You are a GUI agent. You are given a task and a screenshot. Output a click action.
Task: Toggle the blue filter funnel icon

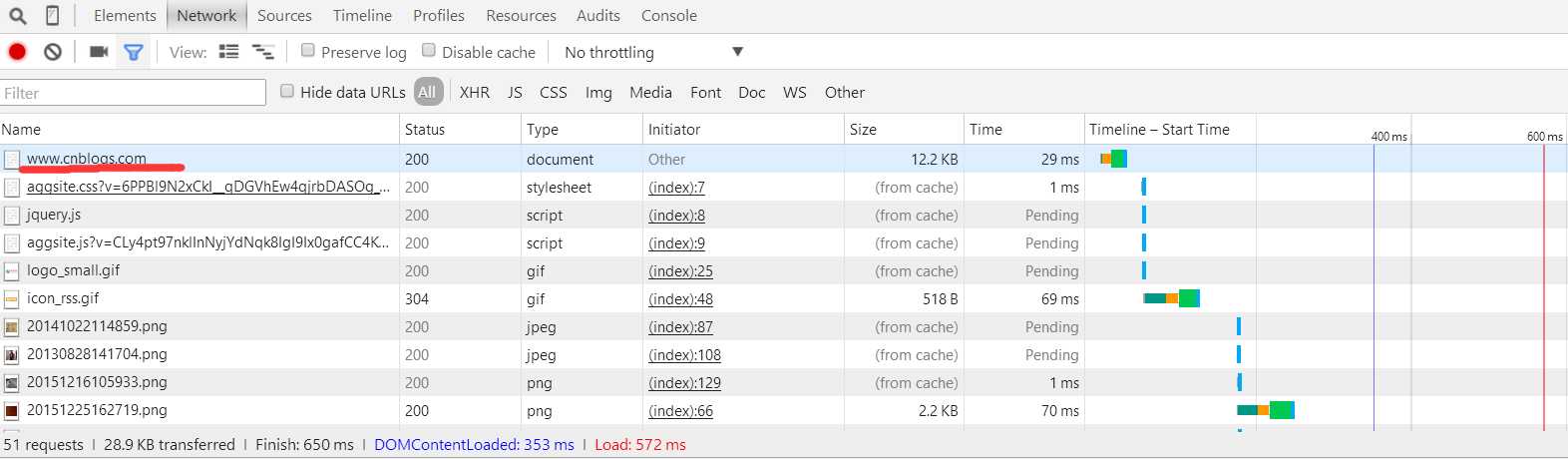[133, 52]
